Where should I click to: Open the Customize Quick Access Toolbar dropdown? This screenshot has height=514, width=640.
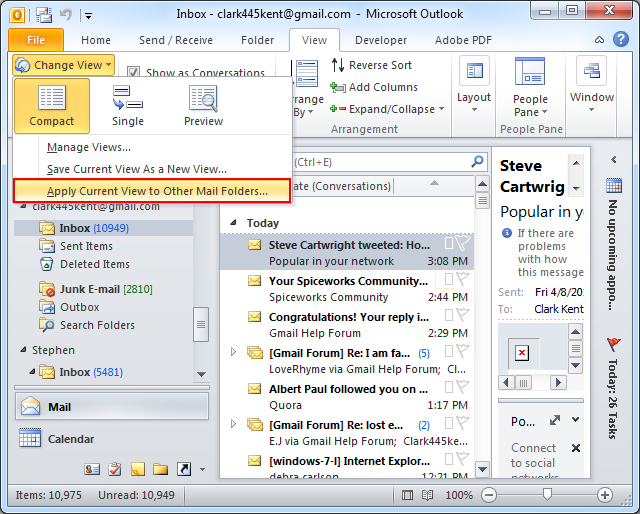tap(88, 16)
